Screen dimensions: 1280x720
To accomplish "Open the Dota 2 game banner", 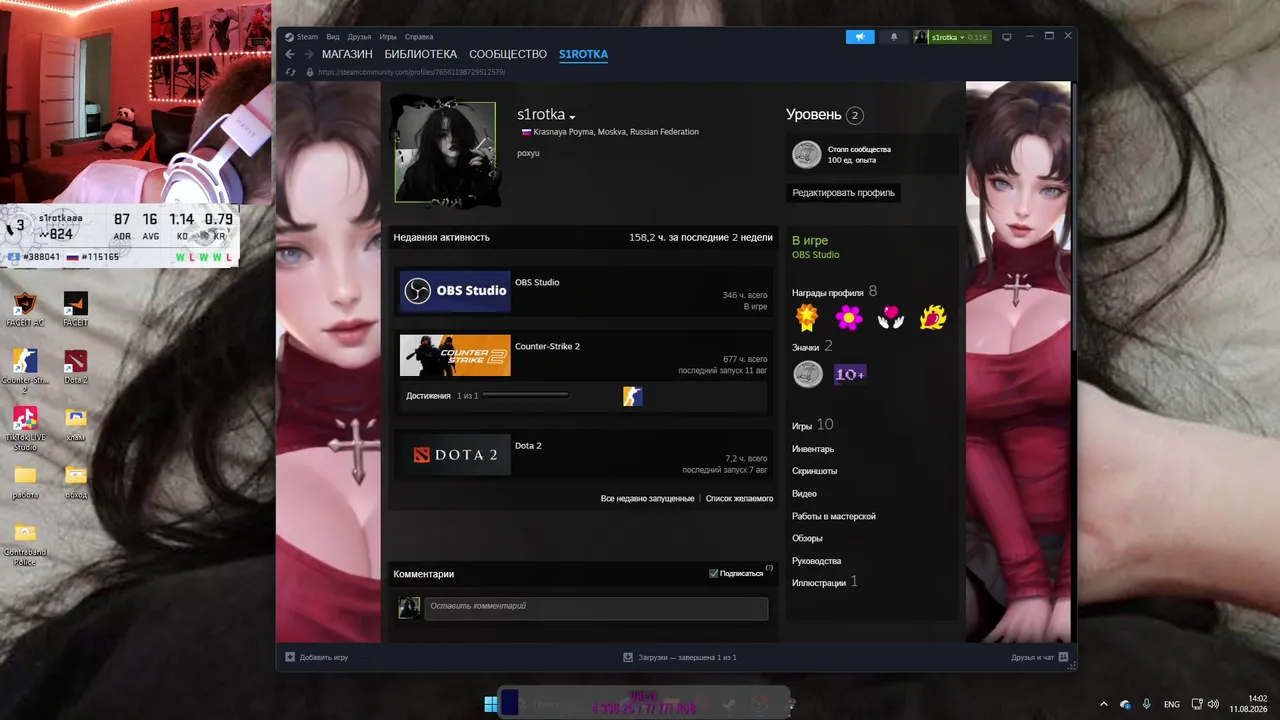I will (455, 454).
